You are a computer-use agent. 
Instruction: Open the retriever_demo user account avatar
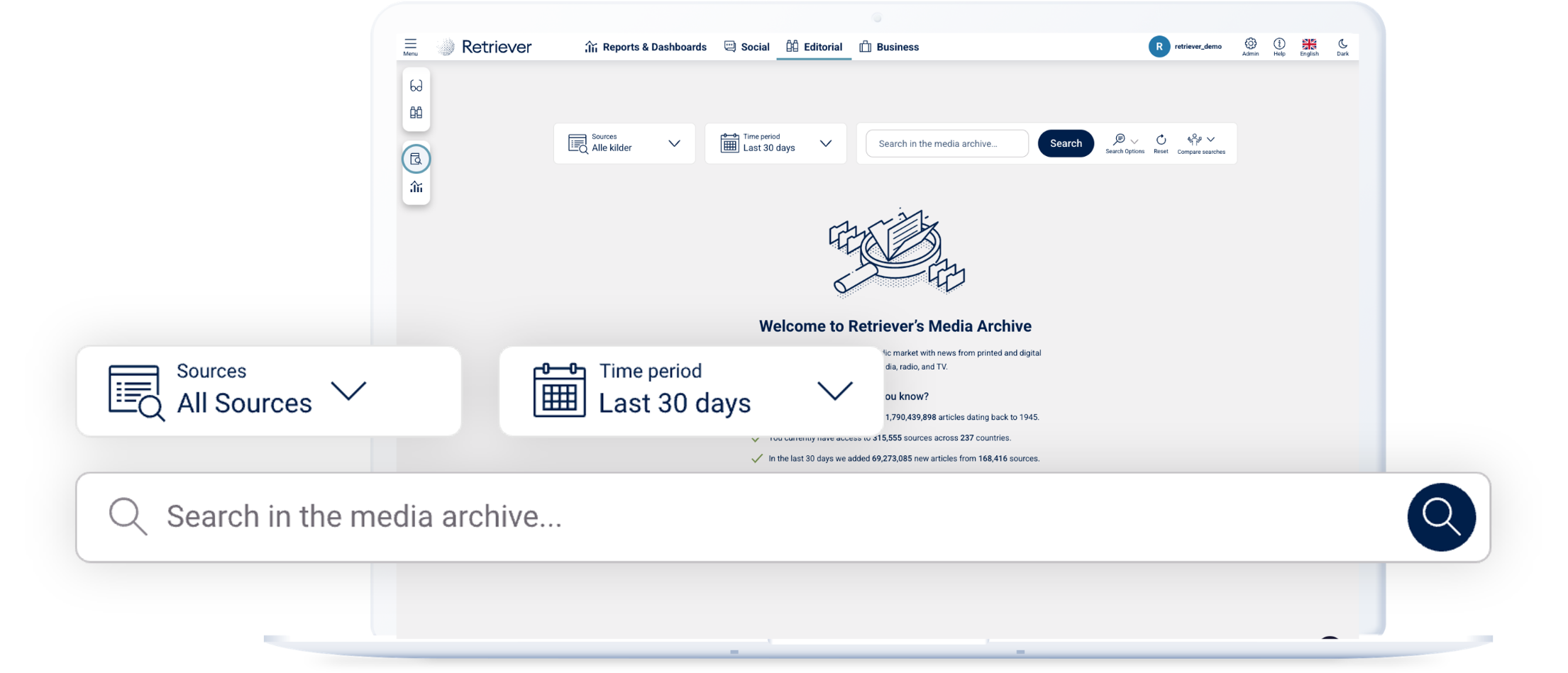1159,46
